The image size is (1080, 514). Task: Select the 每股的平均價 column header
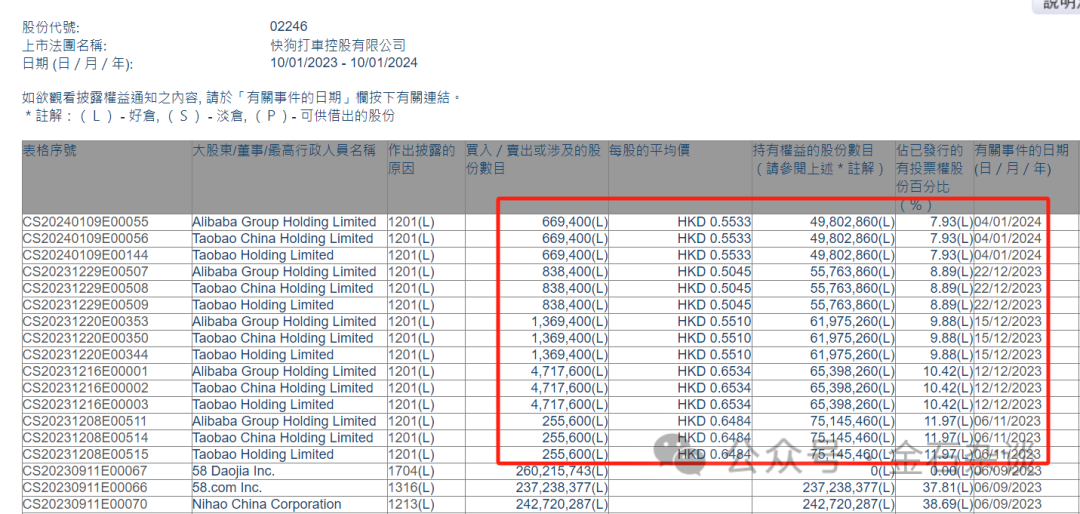pos(650,151)
